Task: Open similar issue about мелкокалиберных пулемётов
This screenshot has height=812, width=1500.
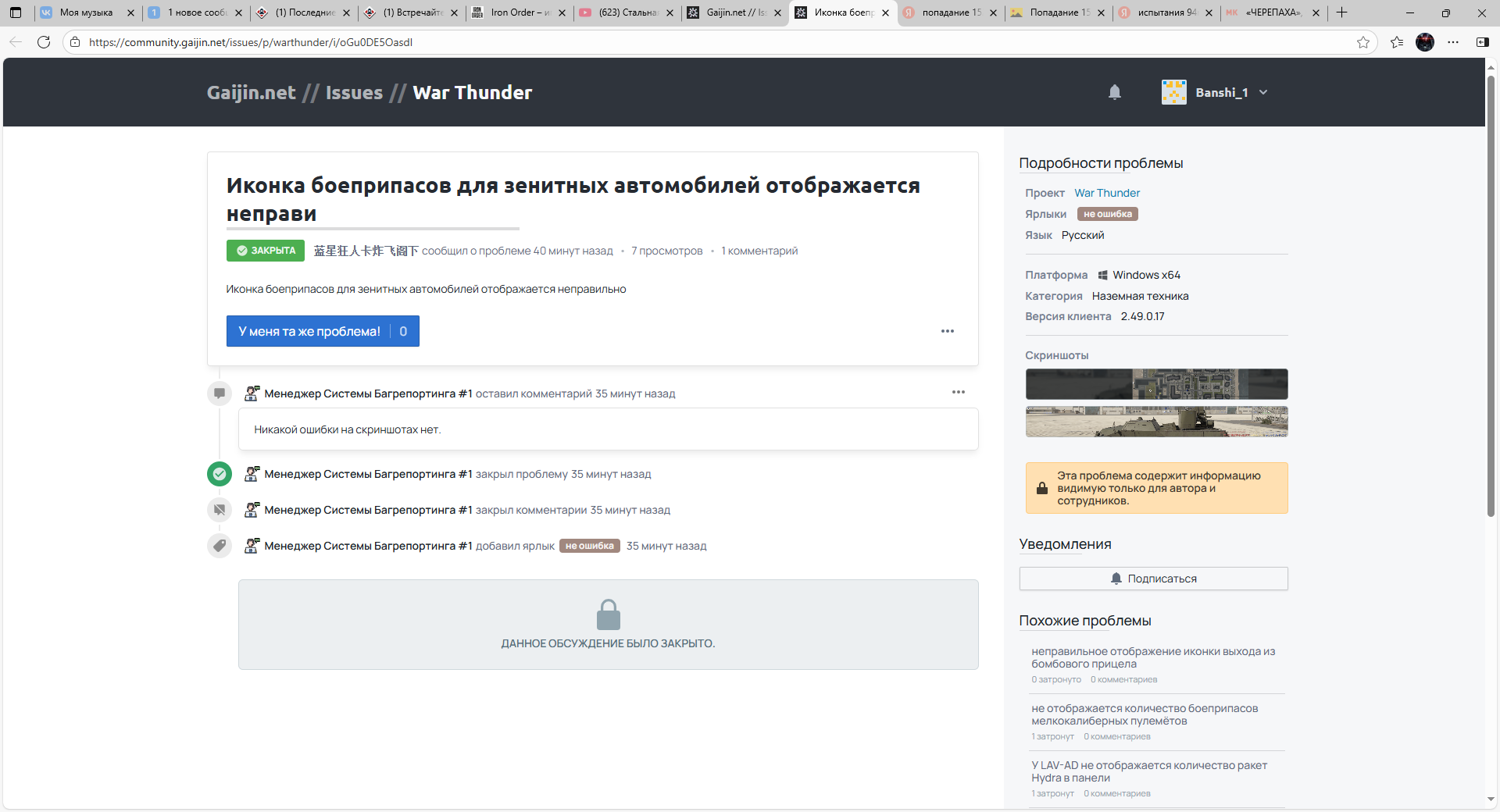Action: [x=1145, y=714]
